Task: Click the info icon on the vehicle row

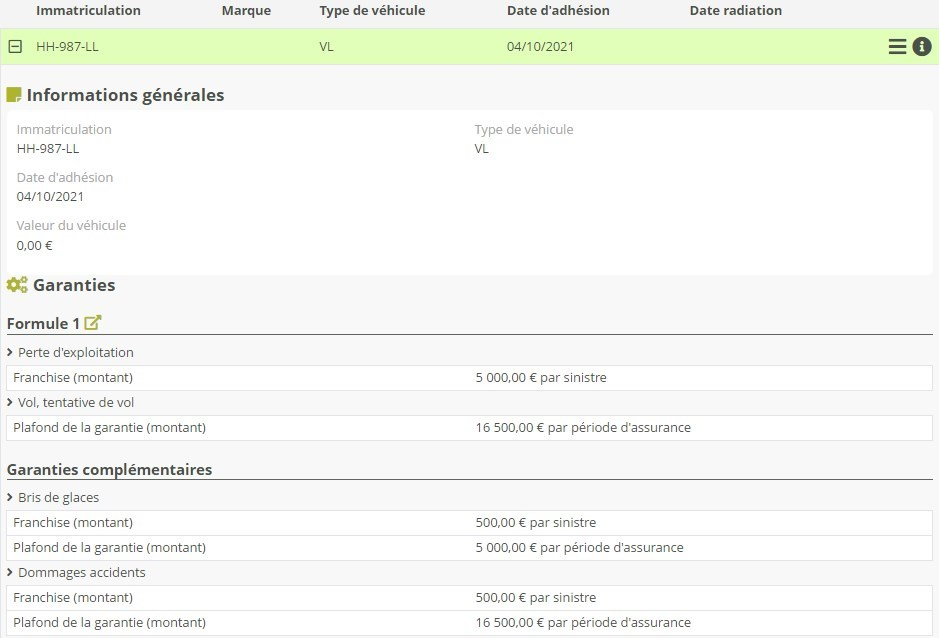Action: (x=922, y=47)
